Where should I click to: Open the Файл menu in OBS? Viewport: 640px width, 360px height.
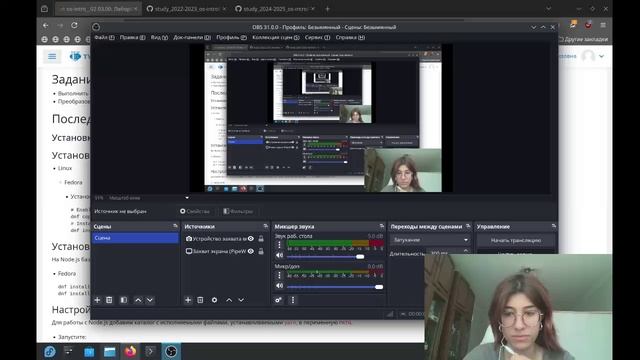(x=104, y=38)
